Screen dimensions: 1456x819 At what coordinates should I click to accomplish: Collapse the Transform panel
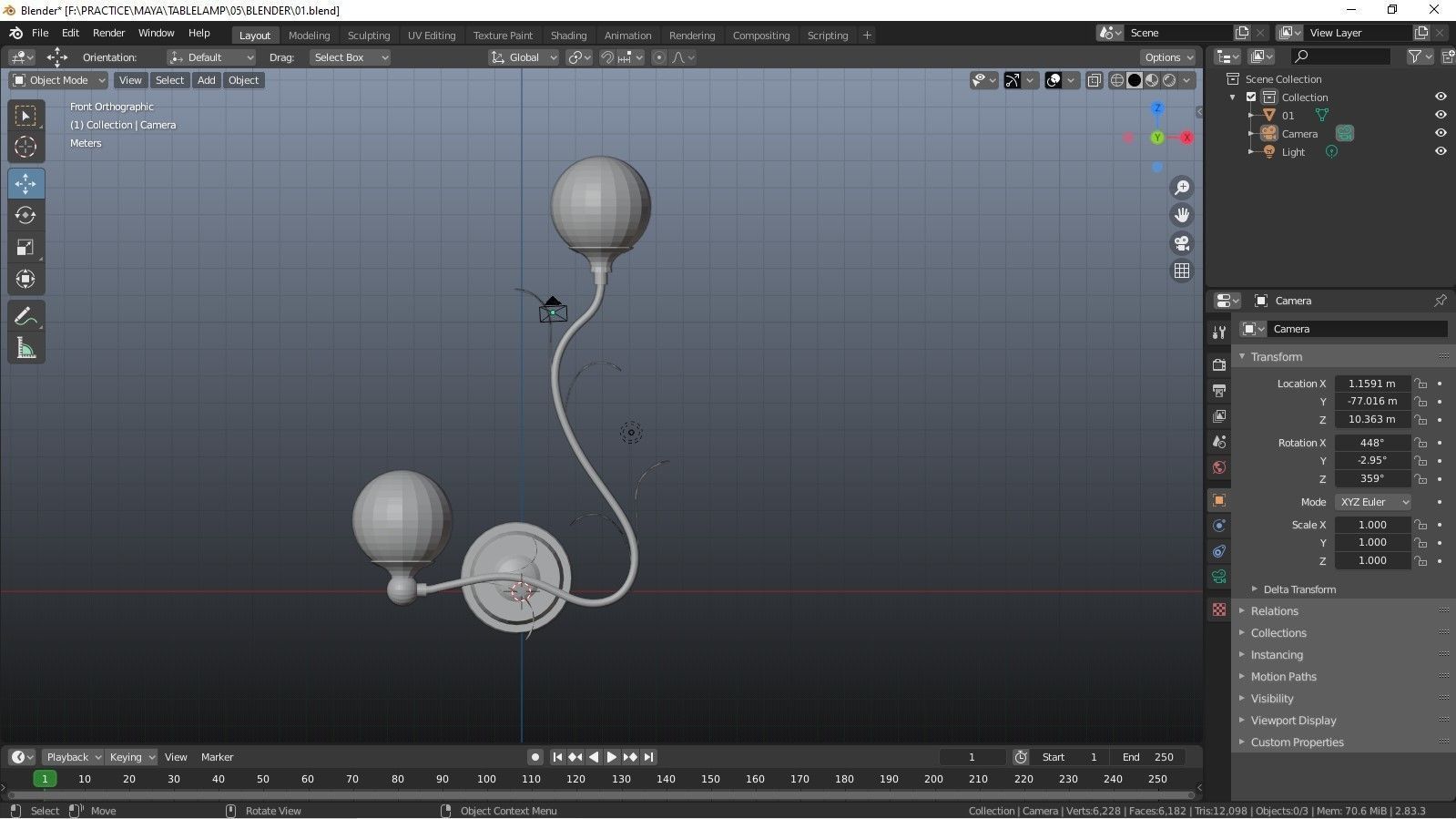point(1276,357)
